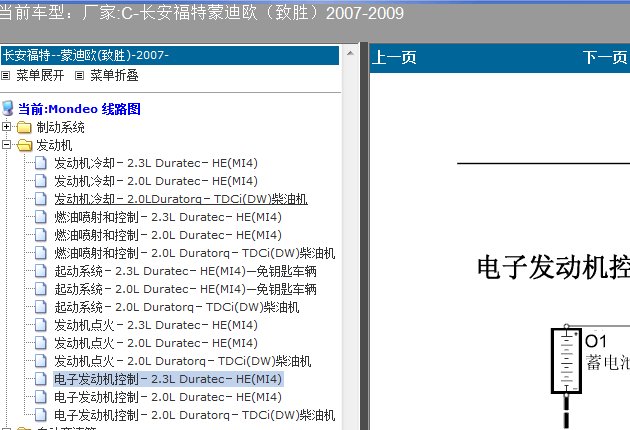Open 发动机冷却- 2.0L Duratec- HE(MI4)
This screenshot has width=630, height=430.
(x=156, y=181)
